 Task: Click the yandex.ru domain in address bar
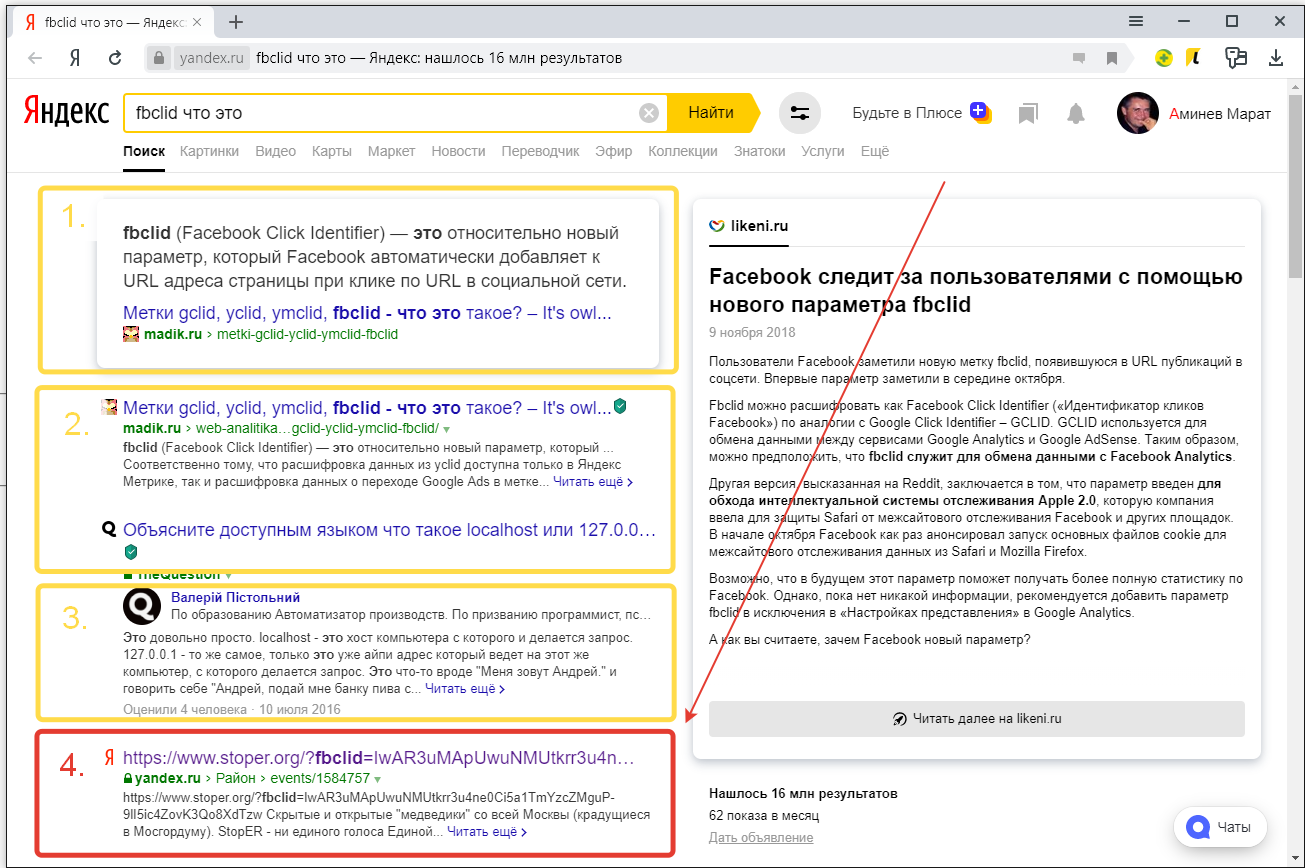(211, 58)
